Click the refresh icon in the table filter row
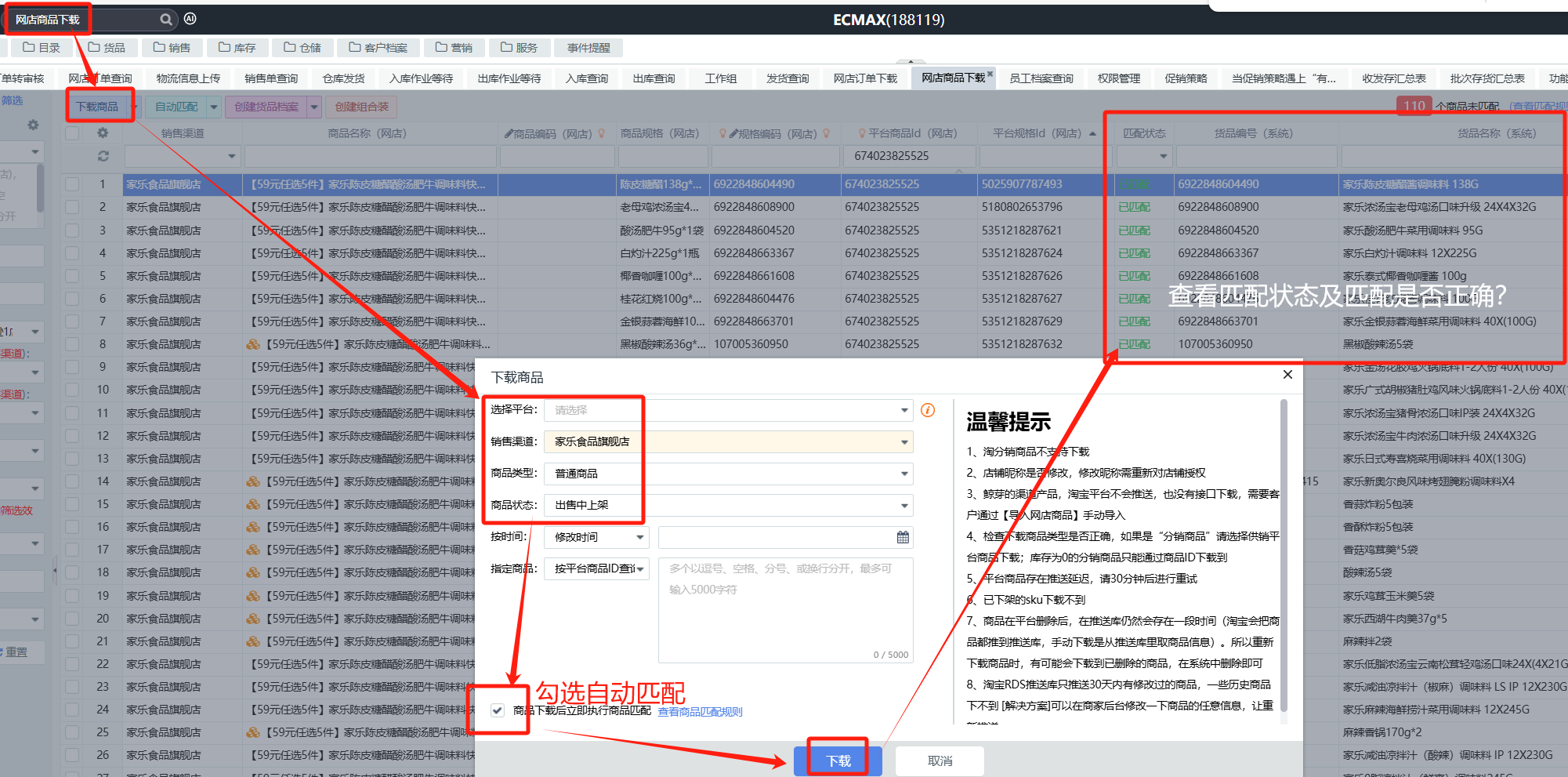1568x777 pixels. pyautogui.click(x=103, y=157)
